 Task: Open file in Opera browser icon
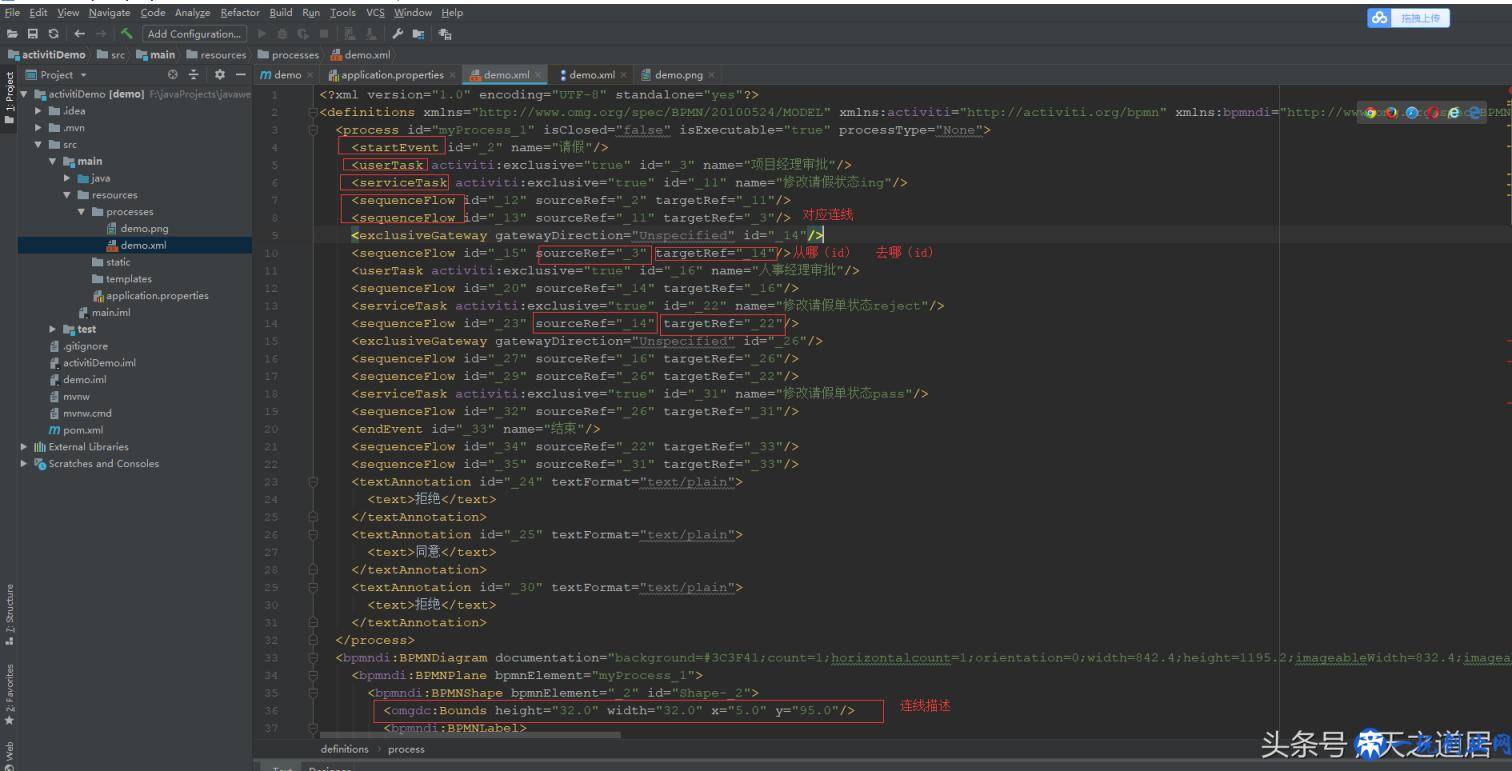coord(1433,113)
